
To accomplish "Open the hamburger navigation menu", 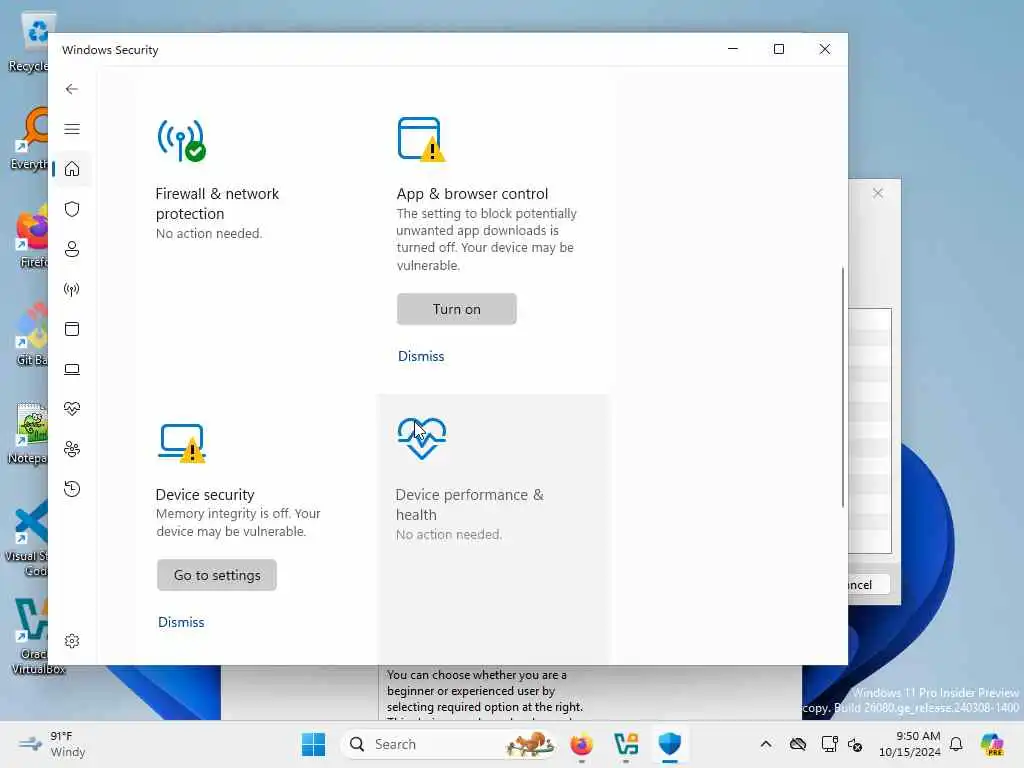I will (x=72, y=129).
